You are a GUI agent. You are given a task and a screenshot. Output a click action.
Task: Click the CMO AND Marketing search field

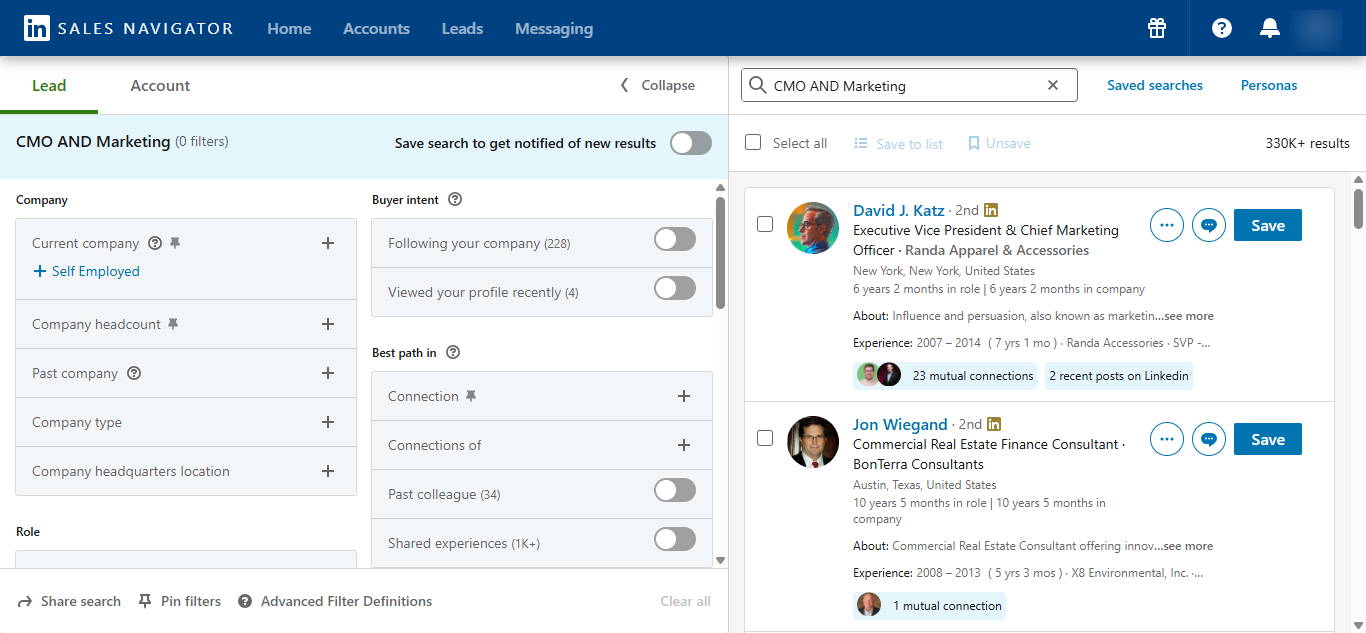tap(900, 85)
